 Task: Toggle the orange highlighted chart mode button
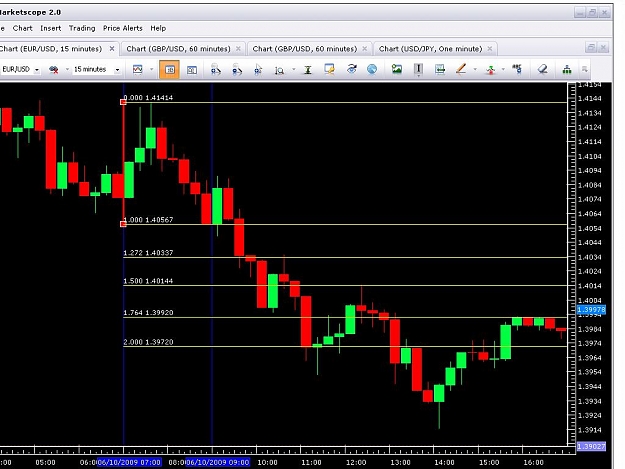(169, 70)
